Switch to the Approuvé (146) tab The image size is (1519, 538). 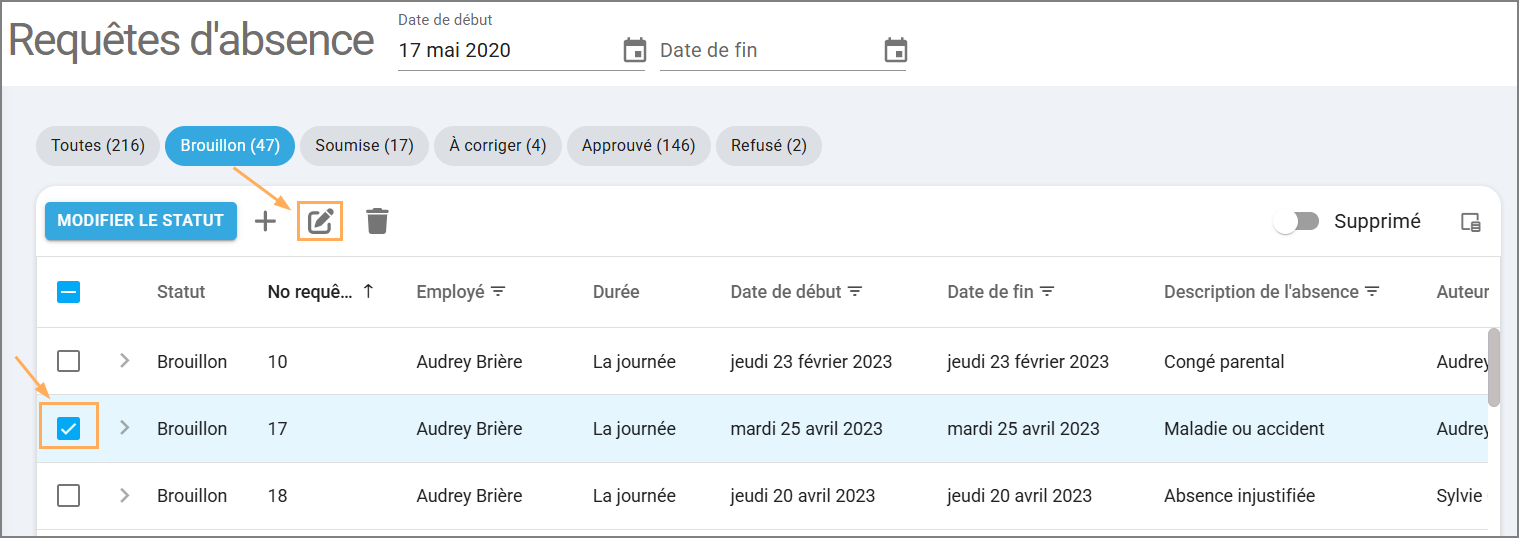(638, 146)
